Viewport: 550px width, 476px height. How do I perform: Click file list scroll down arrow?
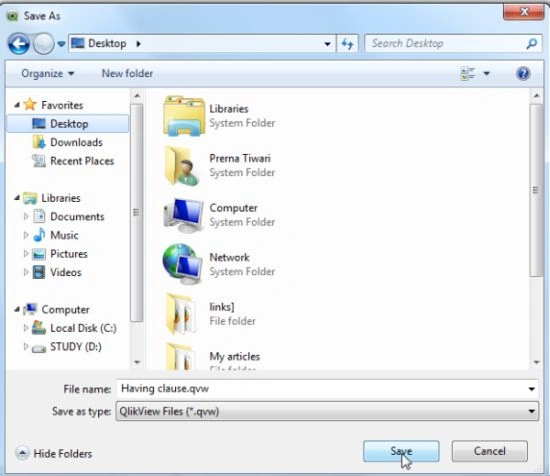[536, 362]
